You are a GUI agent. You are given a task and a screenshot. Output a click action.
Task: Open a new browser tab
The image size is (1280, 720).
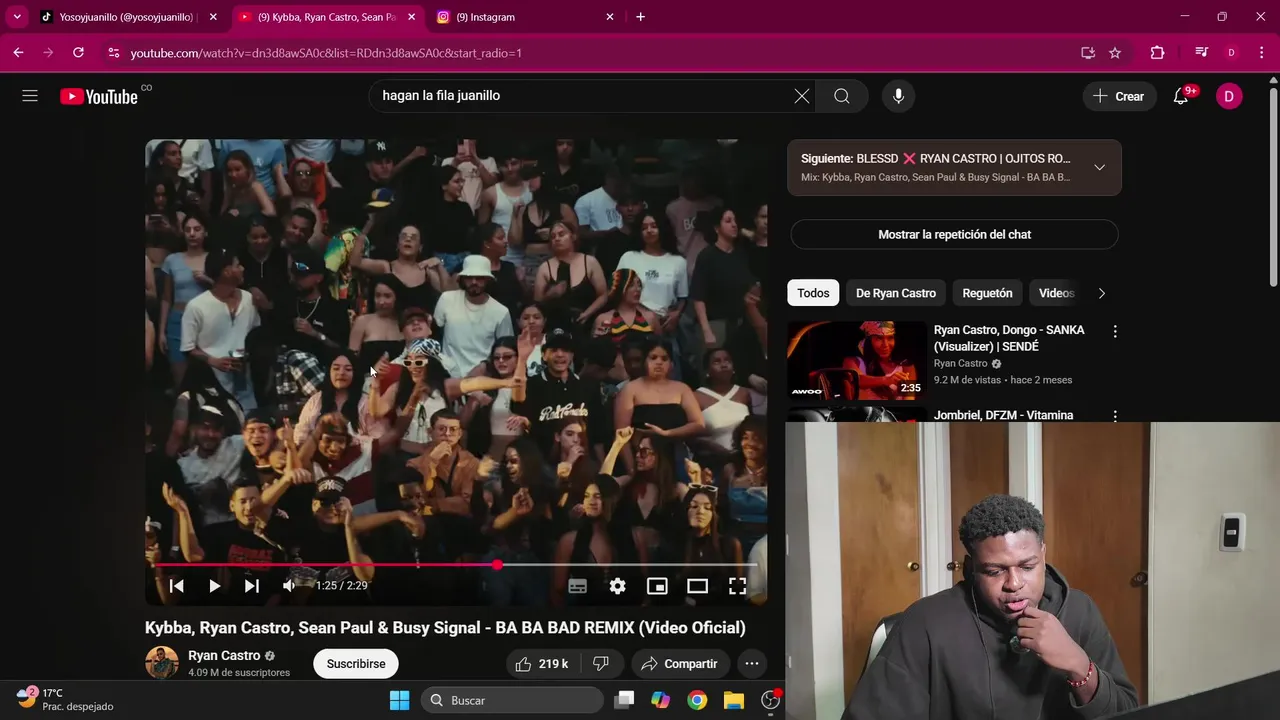pos(640,17)
